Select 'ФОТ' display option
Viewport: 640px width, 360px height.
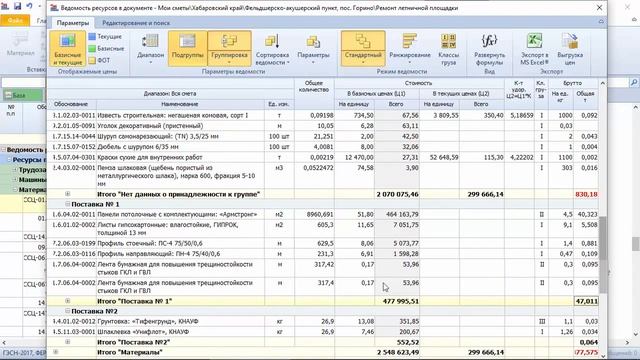coord(100,60)
